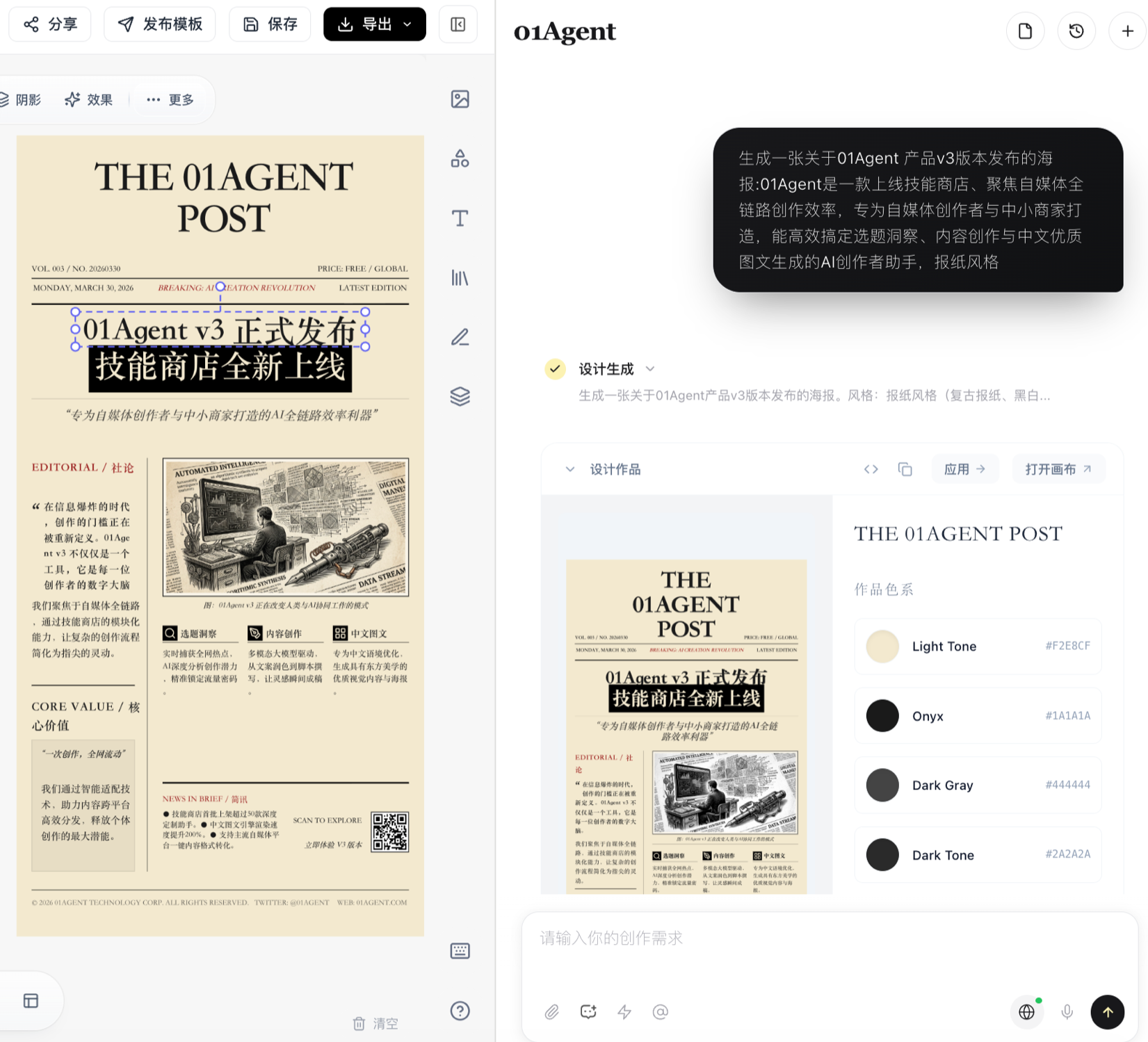Expand the 设计生成 step chevron
The width and height of the screenshot is (1148, 1042).
point(650,369)
